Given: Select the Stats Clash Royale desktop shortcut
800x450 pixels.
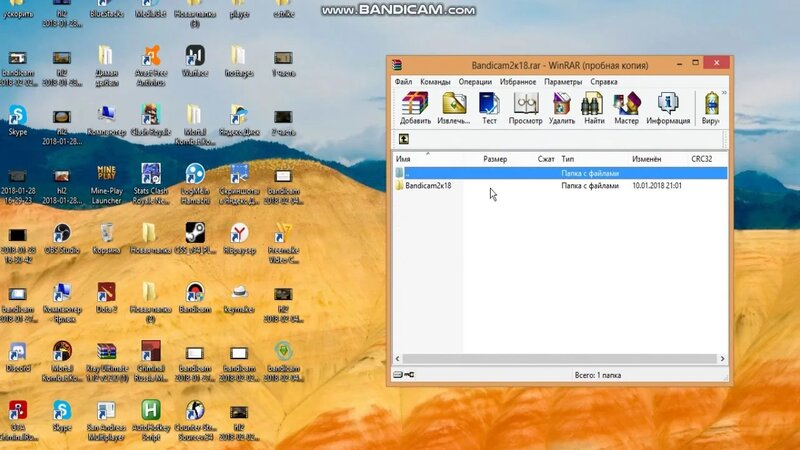Looking at the screenshot, I should coord(151,185).
